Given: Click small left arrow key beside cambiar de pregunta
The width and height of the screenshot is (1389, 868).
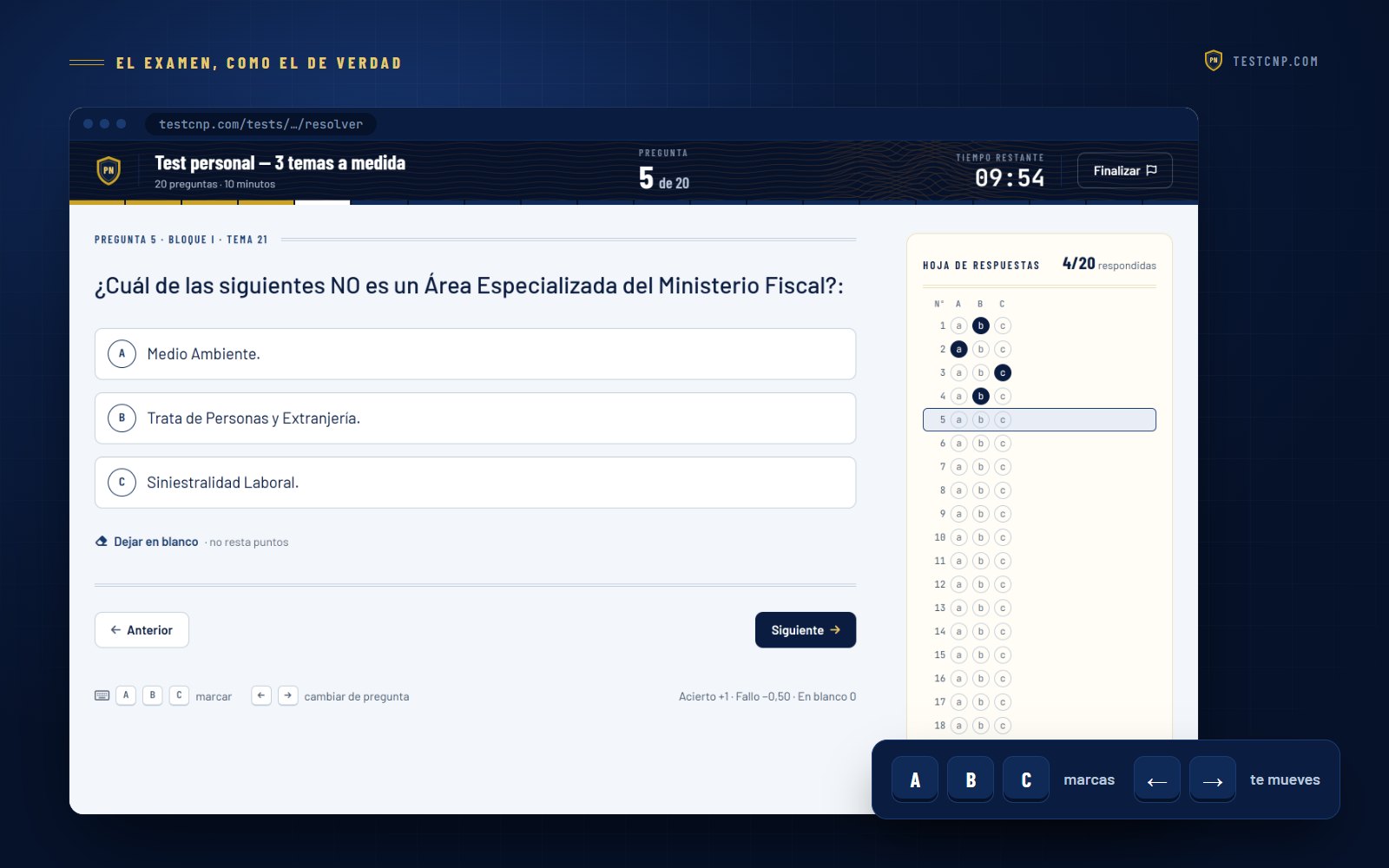Looking at the screenshot, I should click(261, 695).
